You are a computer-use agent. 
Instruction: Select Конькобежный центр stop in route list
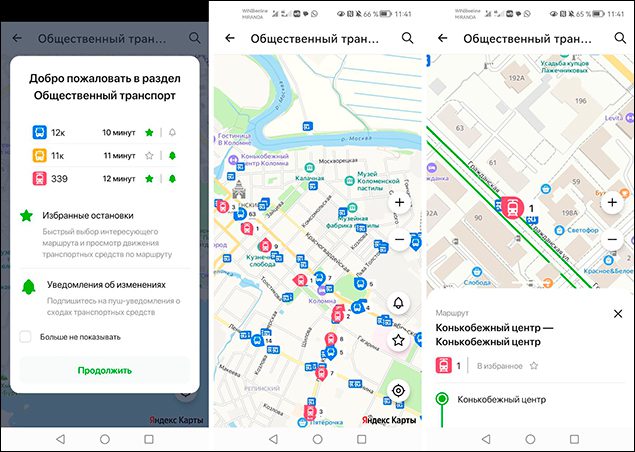point(501,399)
